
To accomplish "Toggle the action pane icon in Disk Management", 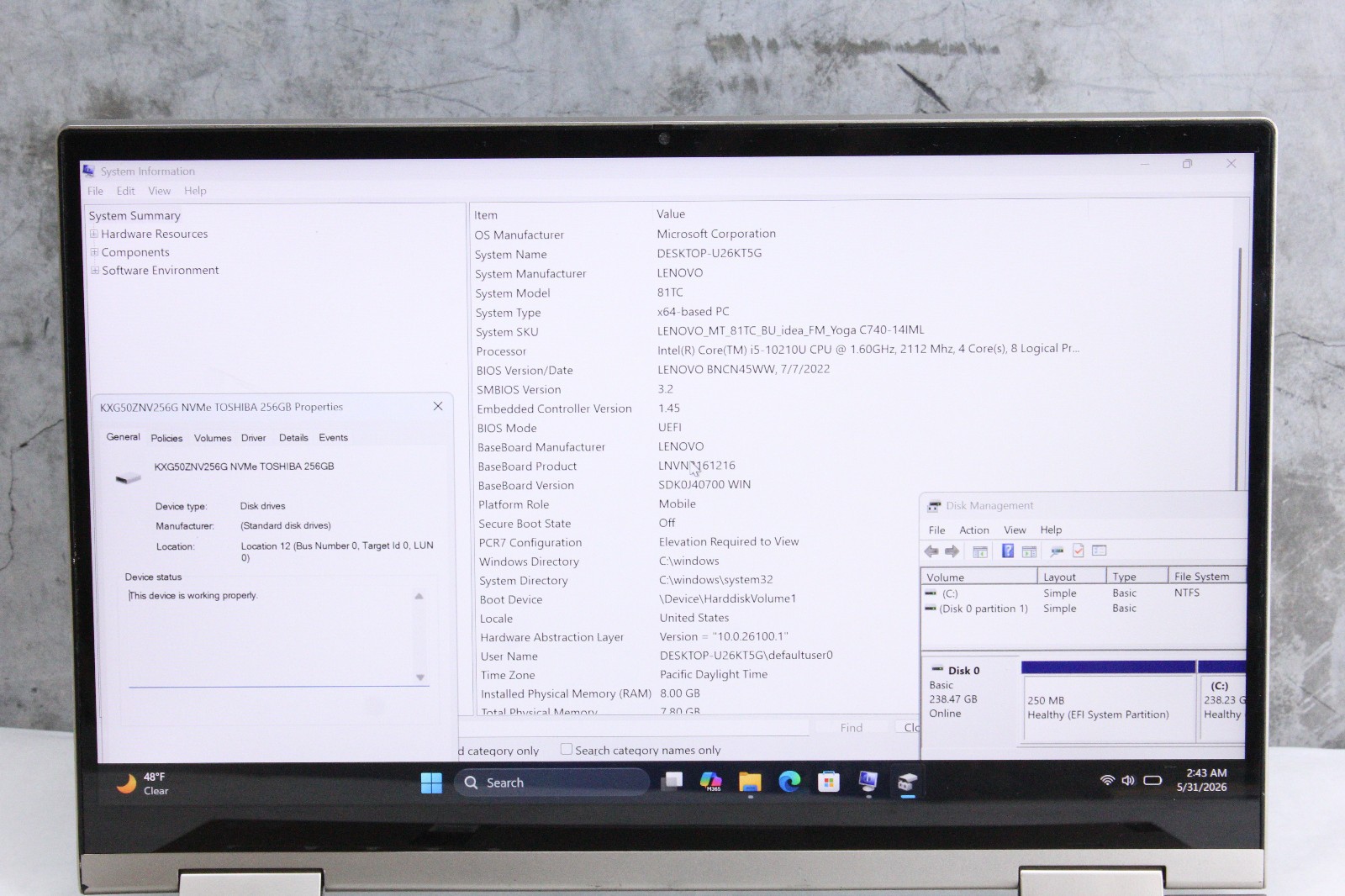I will [1029, 551].
